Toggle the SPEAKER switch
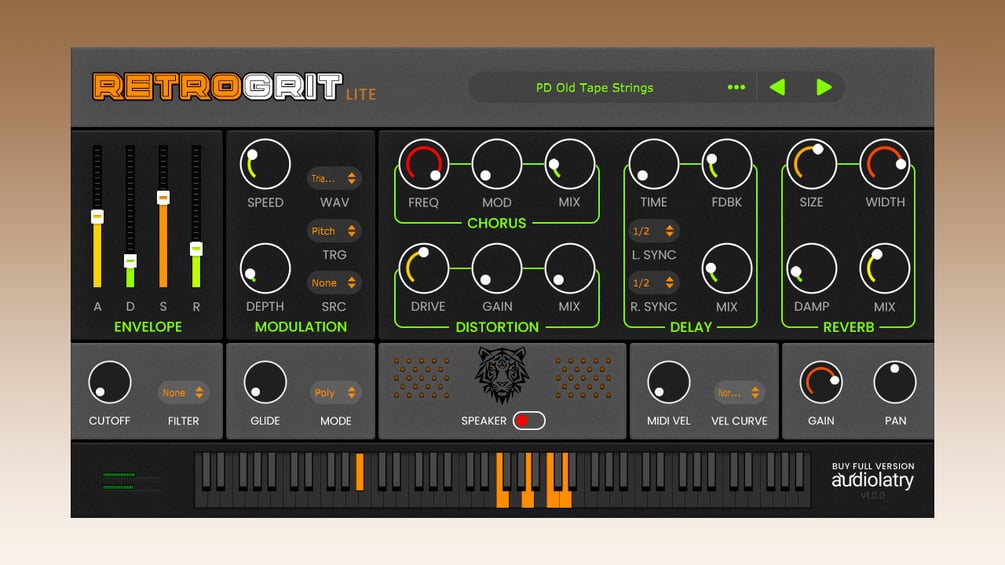 pos(529,421)
